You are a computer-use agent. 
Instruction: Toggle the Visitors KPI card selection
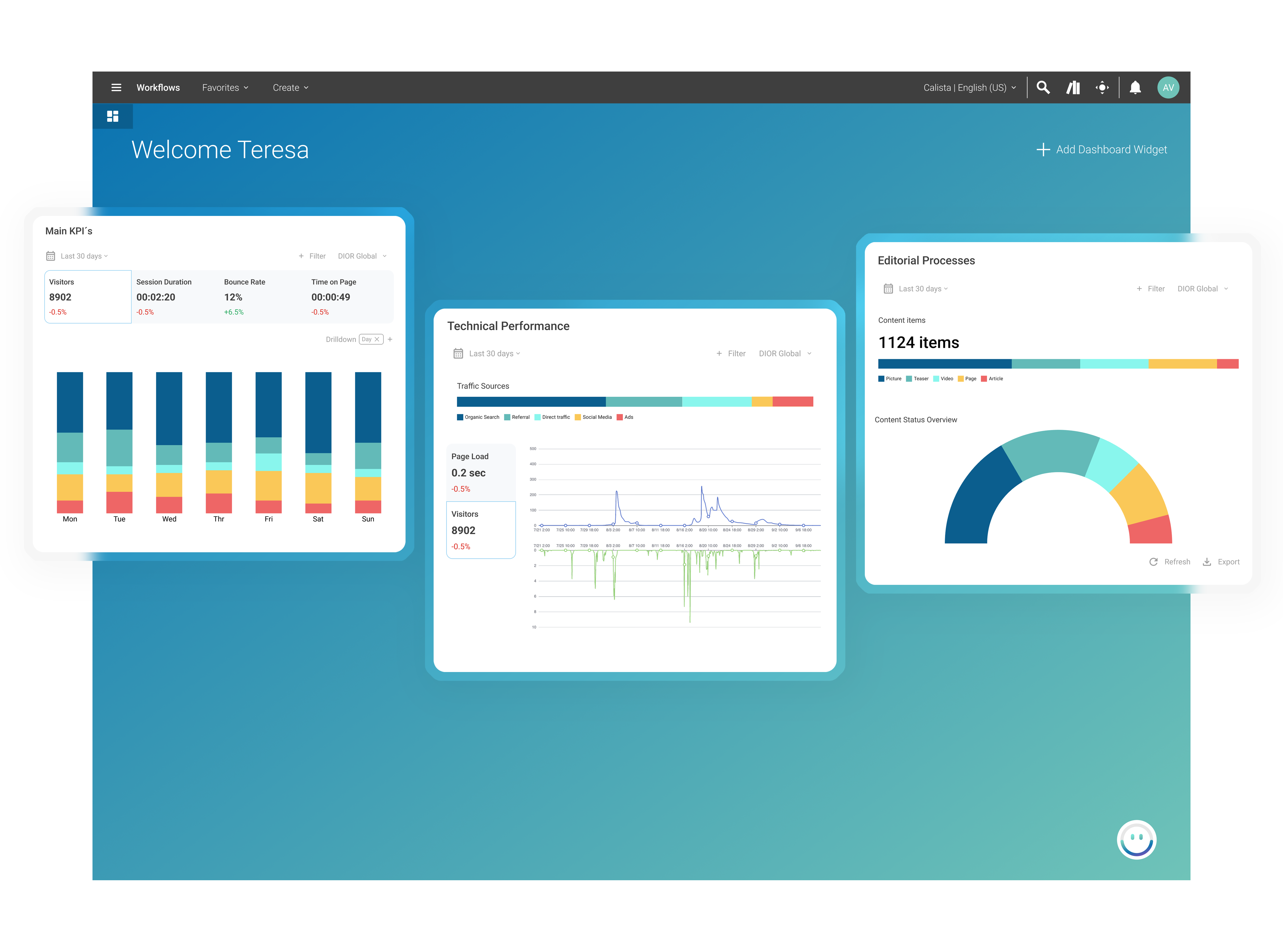pyautogui.click(x=88, y=296)
